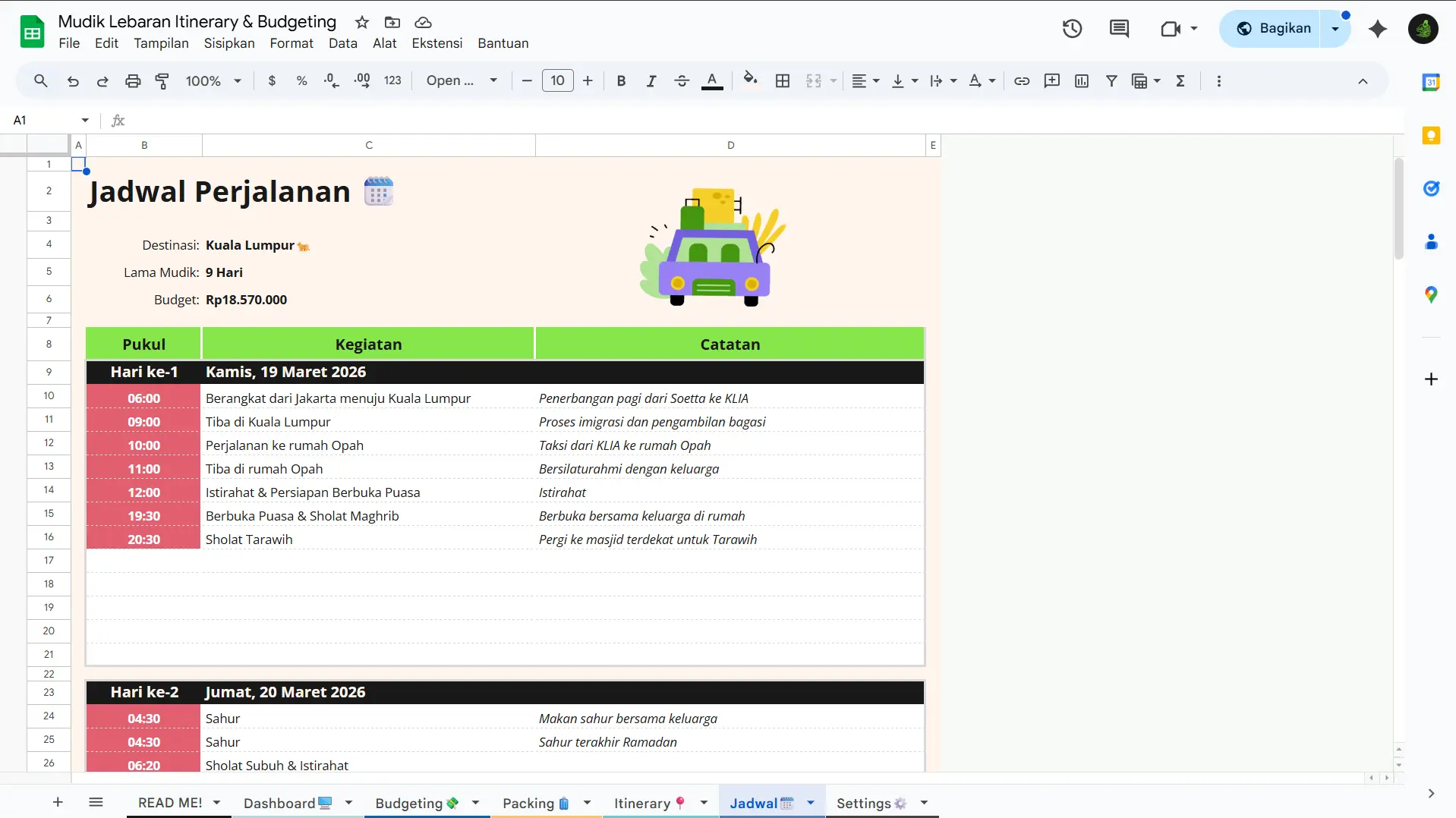Switch to the Budgeting sheet tab
1456x818 pixels.
[x=416, y=803]
